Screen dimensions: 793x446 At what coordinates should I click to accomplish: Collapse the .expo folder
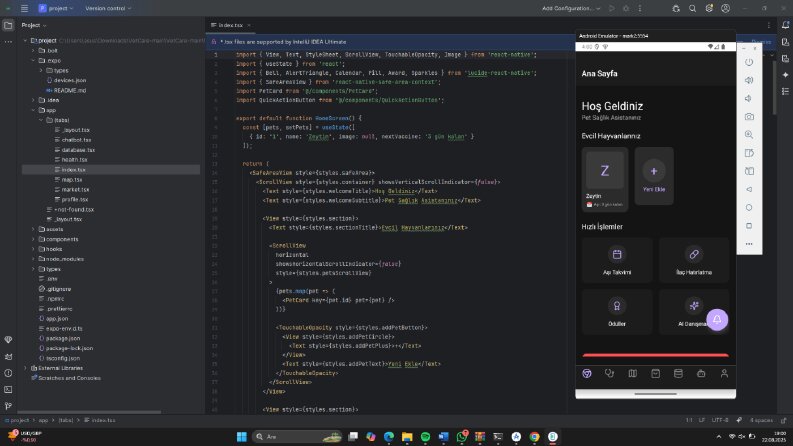[33, 61]
